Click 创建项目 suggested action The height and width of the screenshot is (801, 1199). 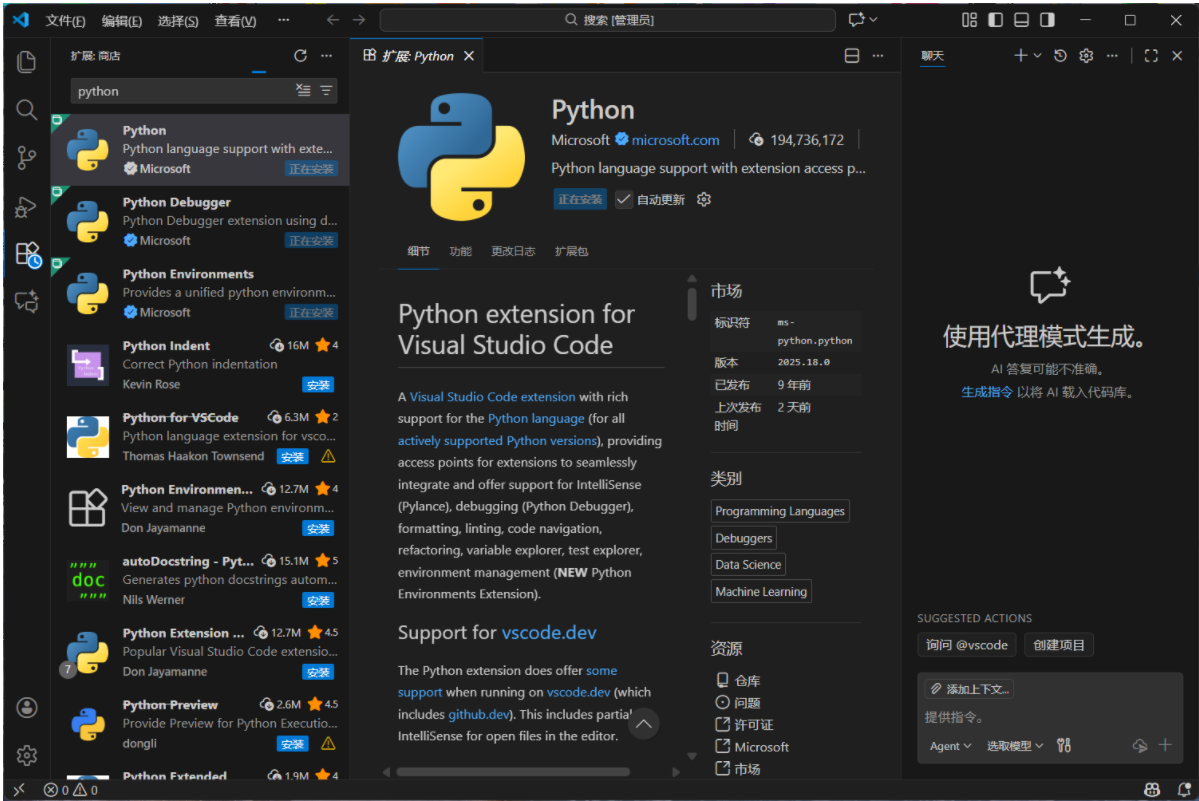1058,645
